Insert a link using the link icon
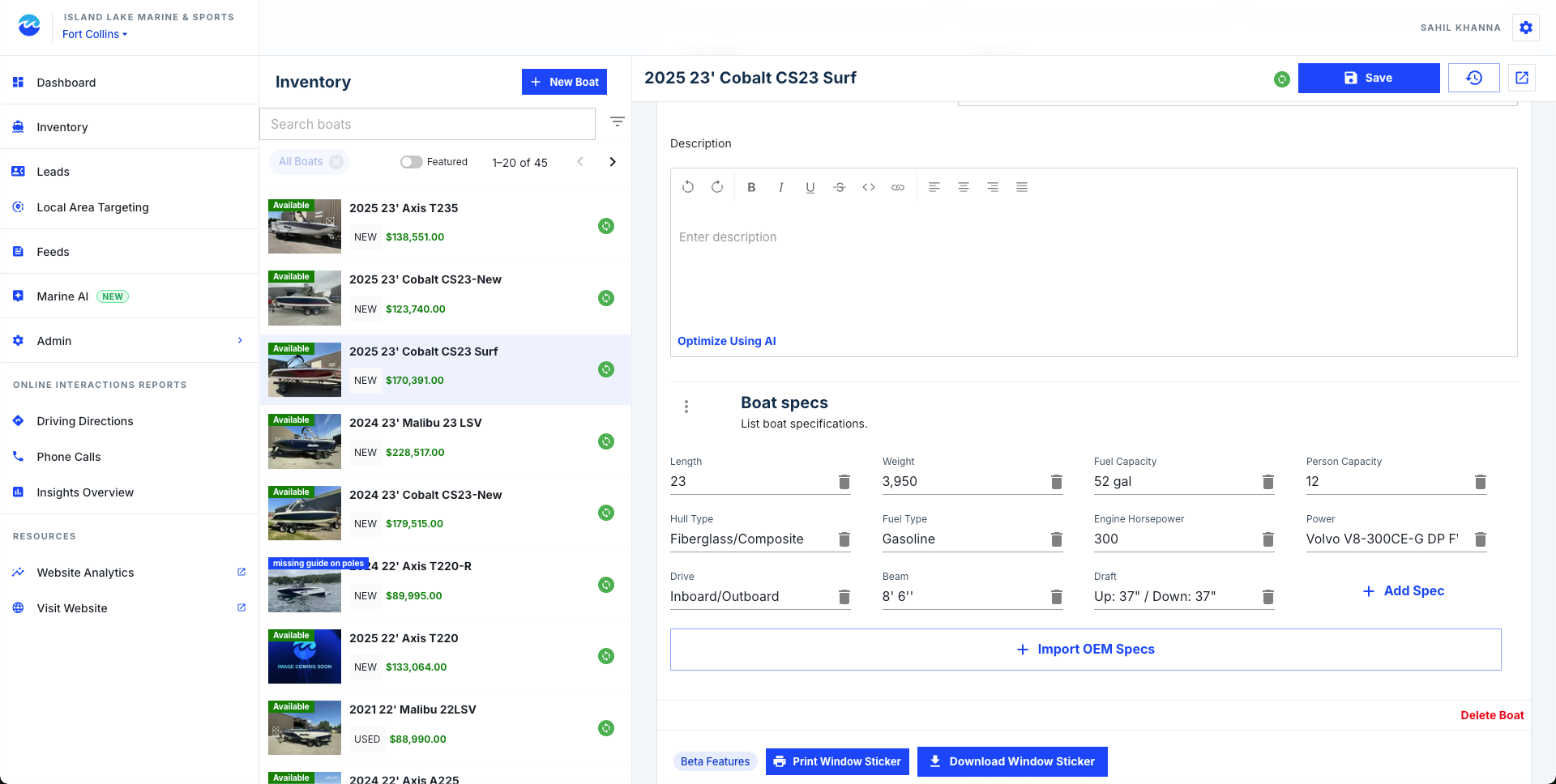The width and height of the screenshot is (1556, 784). tap(898, 187)
